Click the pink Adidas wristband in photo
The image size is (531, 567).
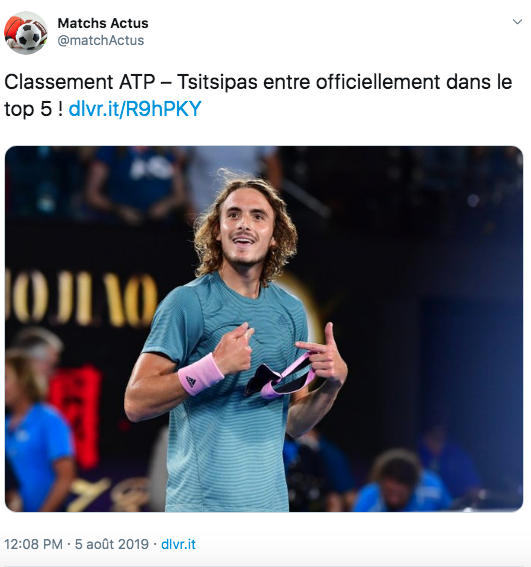201,374
